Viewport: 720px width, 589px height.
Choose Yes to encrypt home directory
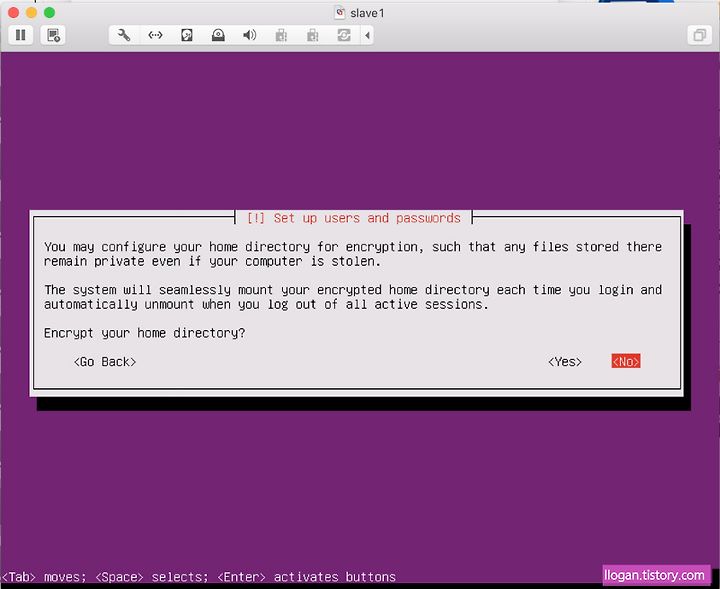[x=565, y=362]
